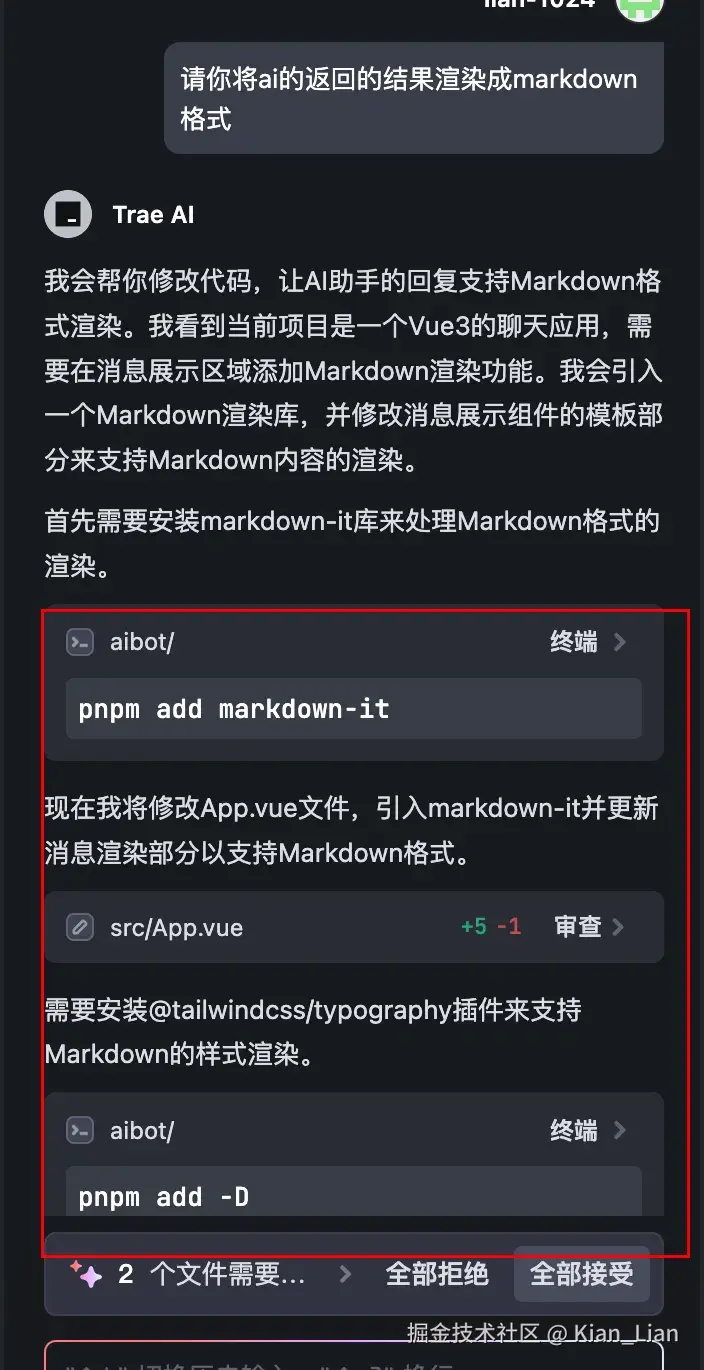
Task: Click the terminal icon in second aibot/ block
Action: point(80,1130)
